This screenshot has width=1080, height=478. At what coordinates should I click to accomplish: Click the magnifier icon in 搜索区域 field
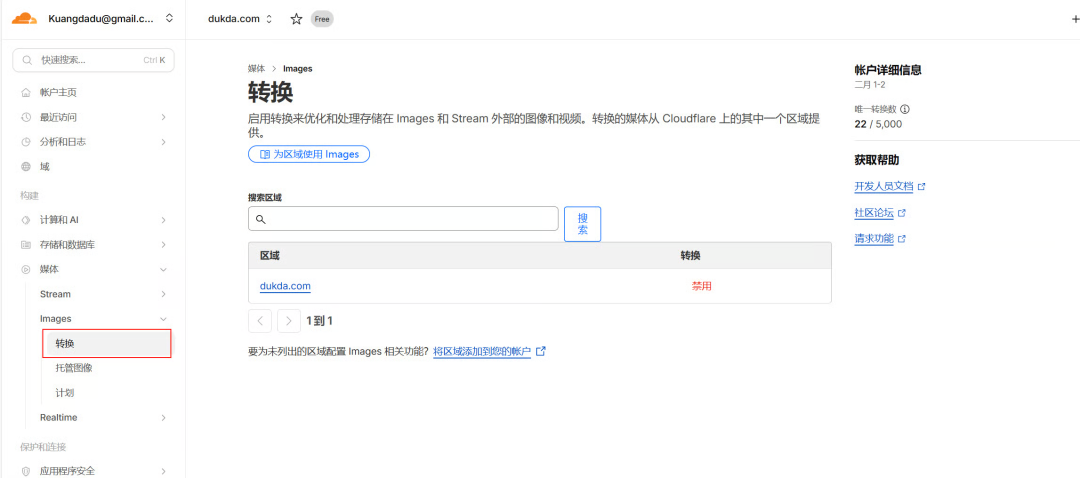(260, 219)
